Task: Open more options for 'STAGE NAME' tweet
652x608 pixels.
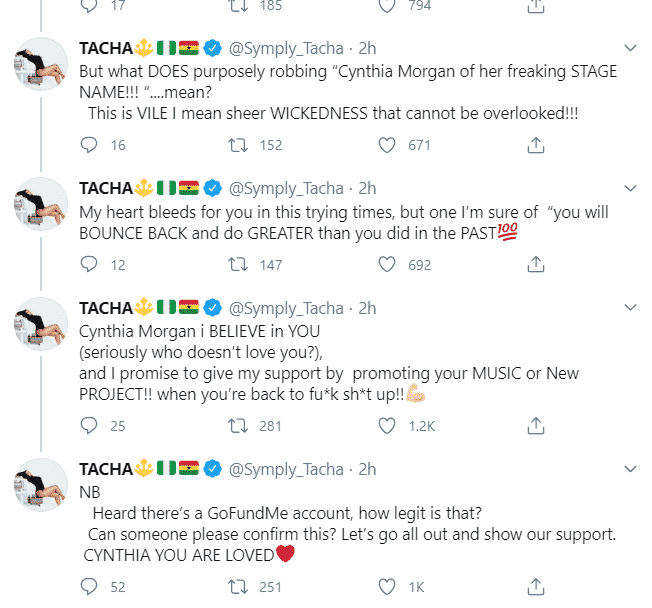Action: coord(630,48)
